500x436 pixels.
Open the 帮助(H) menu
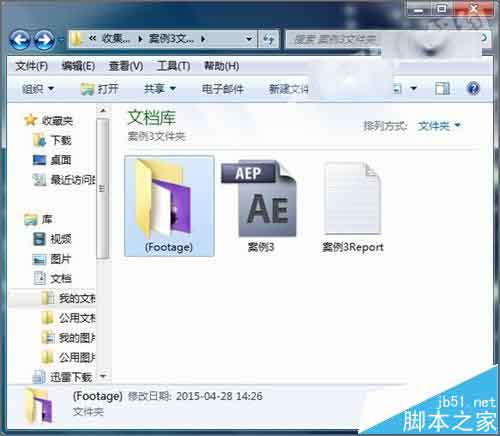[222, 66]
